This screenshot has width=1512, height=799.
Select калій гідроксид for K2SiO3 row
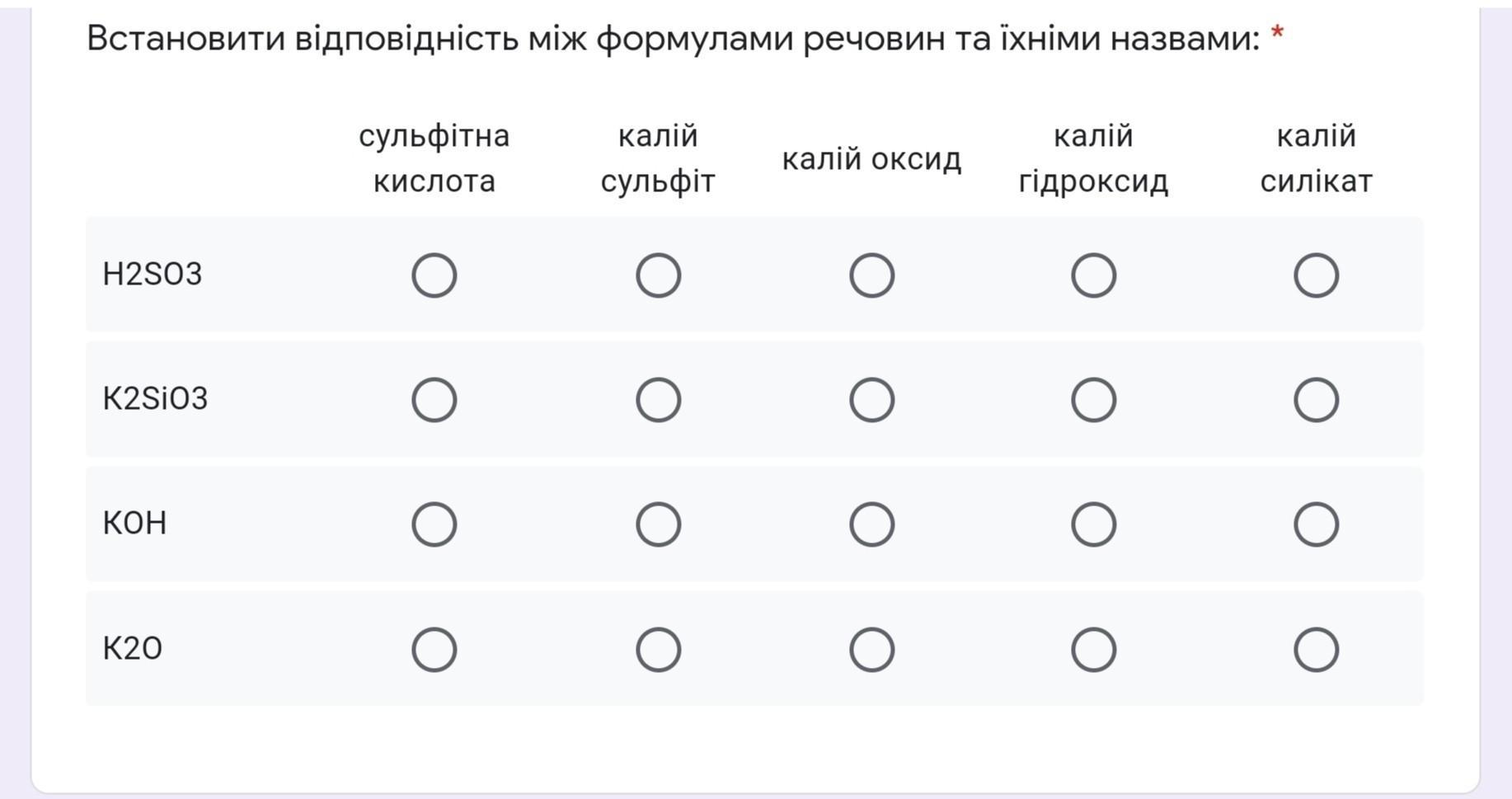click(1093, 400)
